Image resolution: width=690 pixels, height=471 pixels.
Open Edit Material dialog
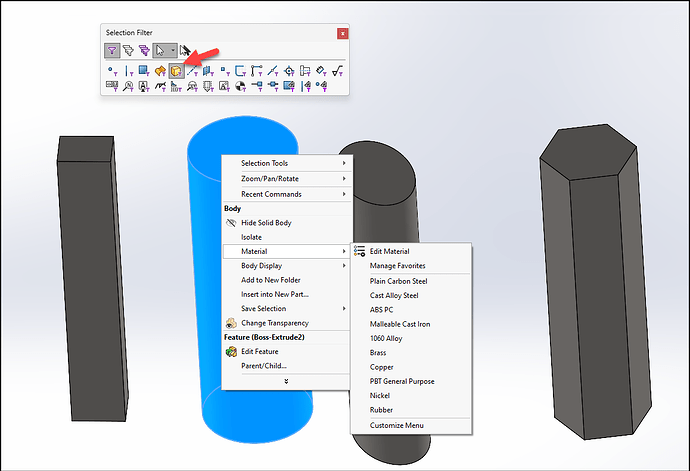point(389,251)
